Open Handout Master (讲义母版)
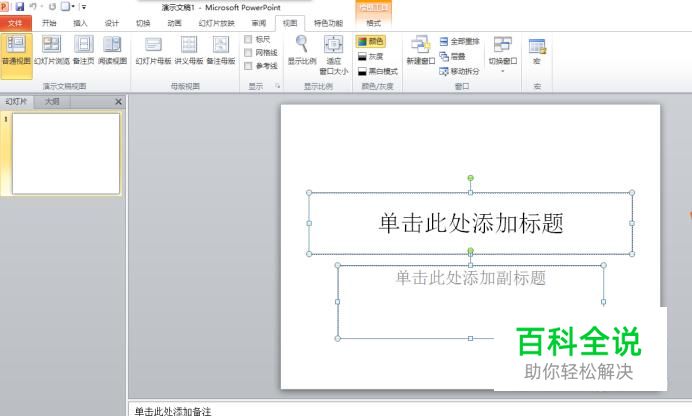692x416 pixels. coord(189,50)
